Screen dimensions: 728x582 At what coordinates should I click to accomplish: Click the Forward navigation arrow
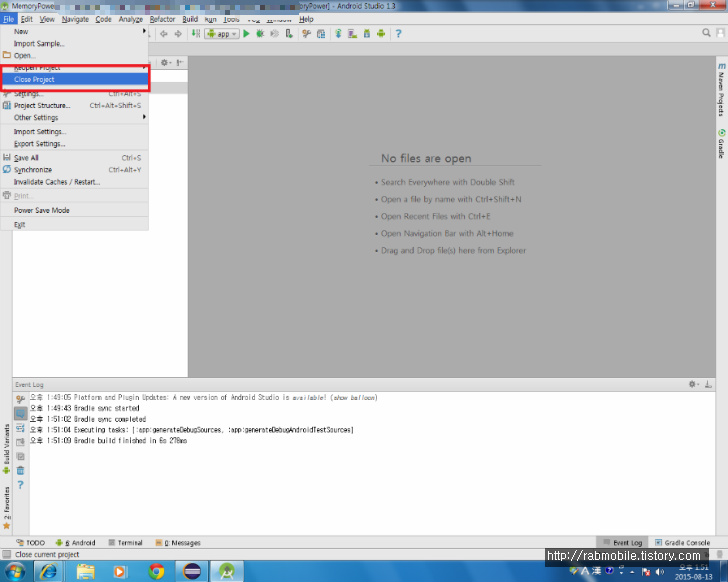178,34
